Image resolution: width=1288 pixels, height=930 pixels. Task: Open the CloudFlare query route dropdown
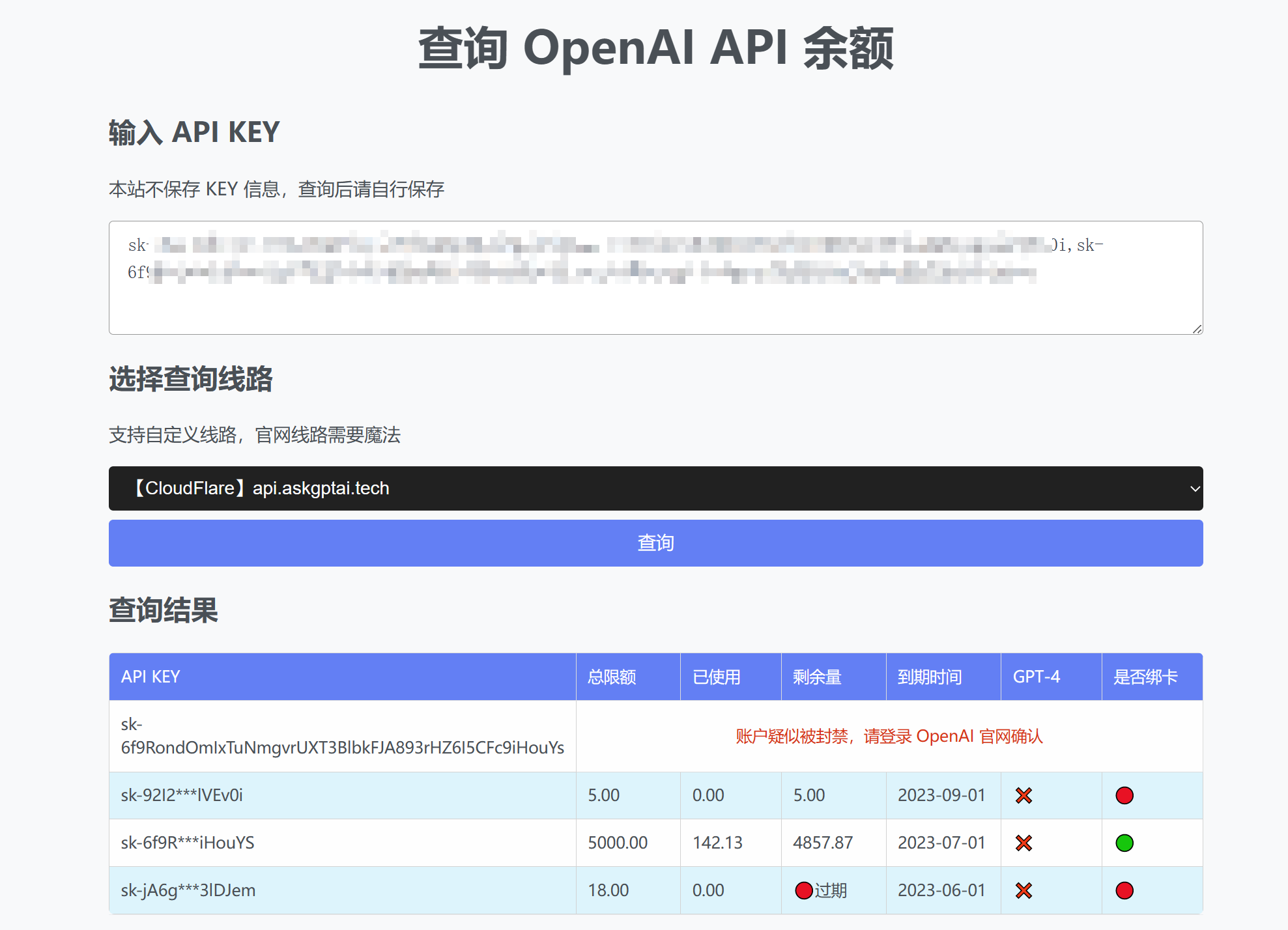click(655, 488)
